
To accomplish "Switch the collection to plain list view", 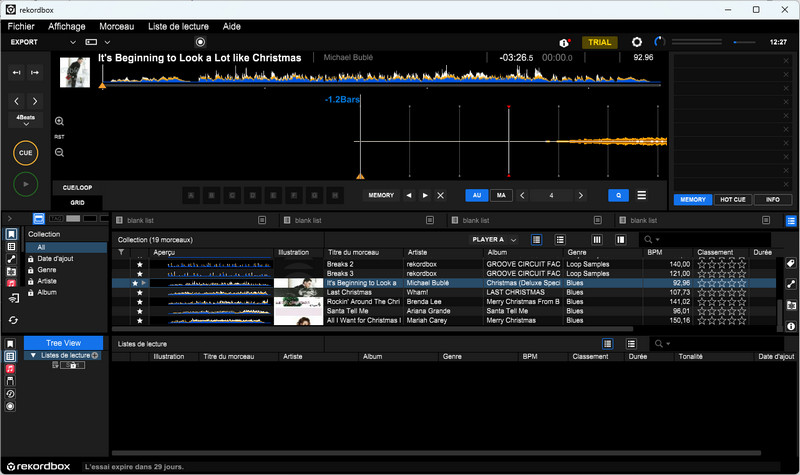I will [x=560, y=240].
